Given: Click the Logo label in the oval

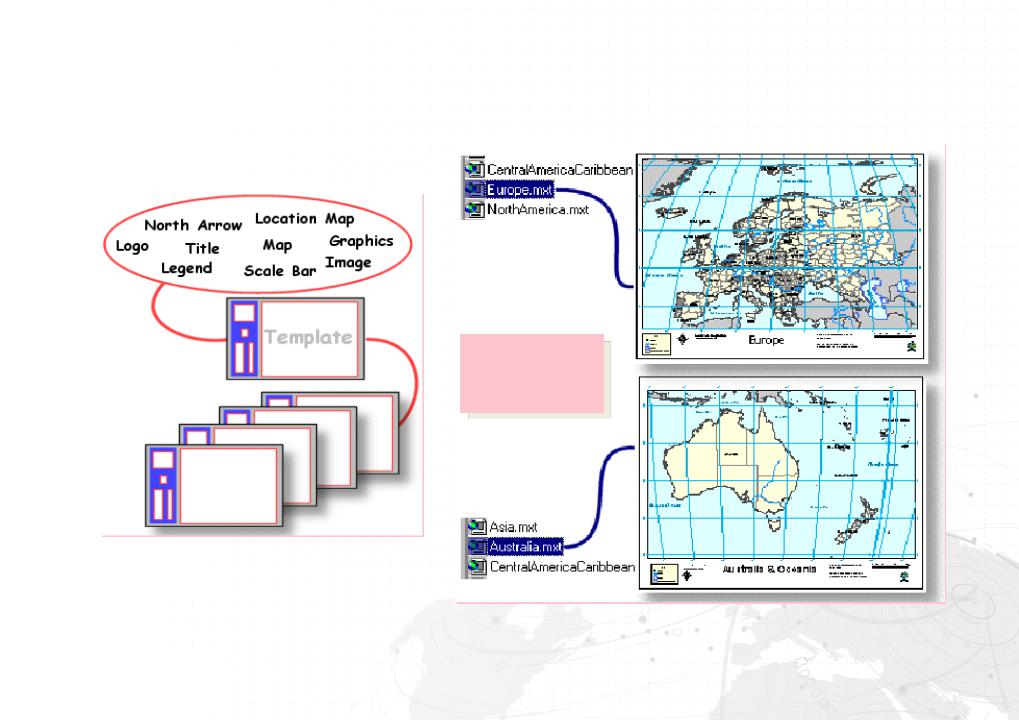Looking at the screenshot, I should pos(132,246).
